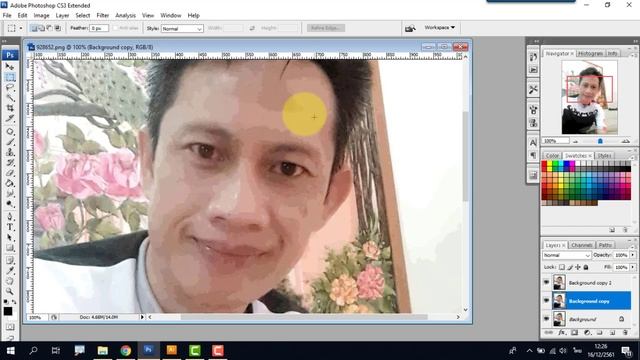The image size is (640, 360).
Task: Switch to the Histogram tab
Action: click(x=590, y=53)
